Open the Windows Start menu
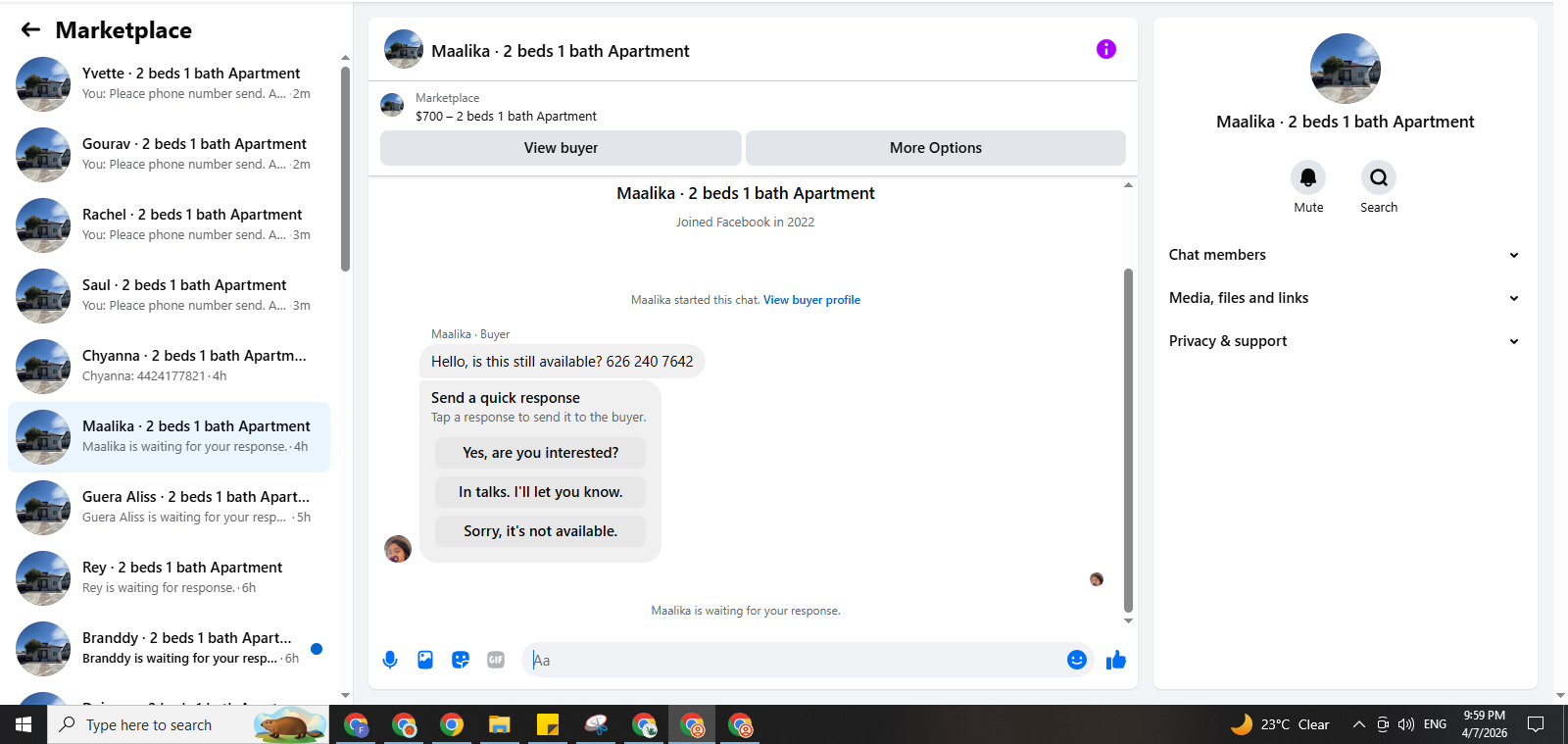The image size is (1568, 744). (x=24, y=724)
